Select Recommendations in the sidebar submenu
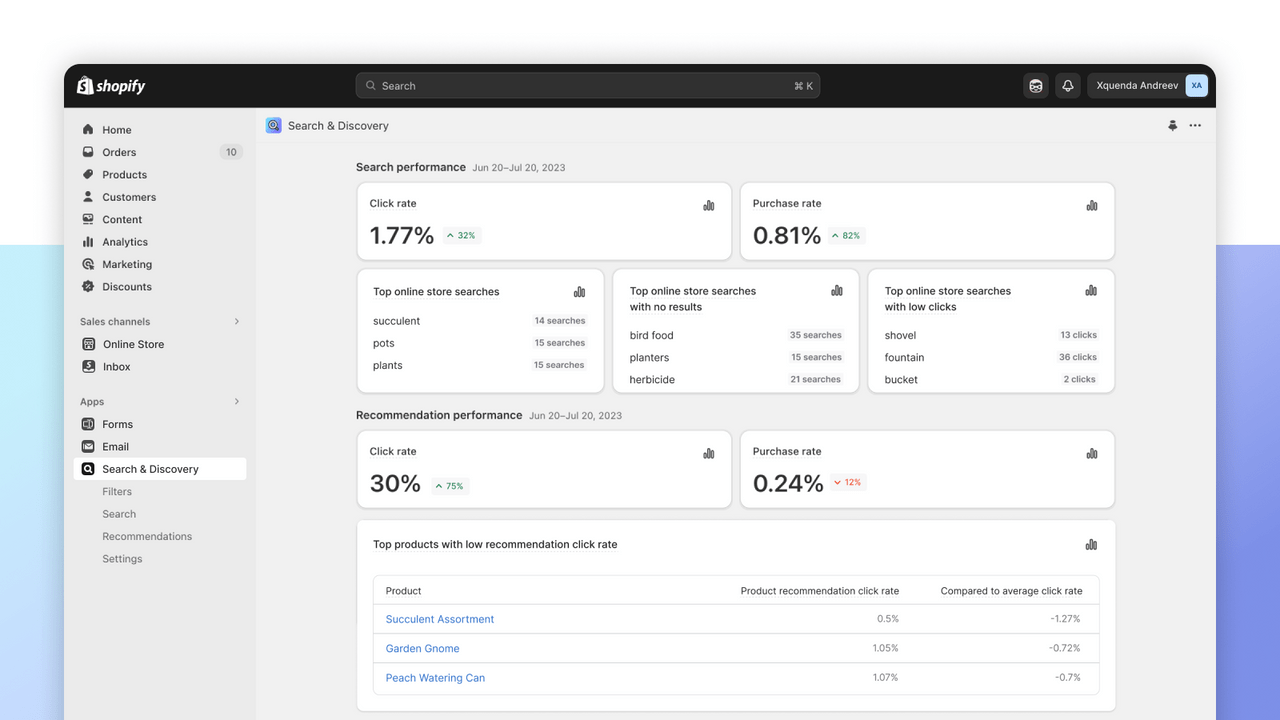The height and width of the screenshot is (720, 1280). click(x=147, y=537)
